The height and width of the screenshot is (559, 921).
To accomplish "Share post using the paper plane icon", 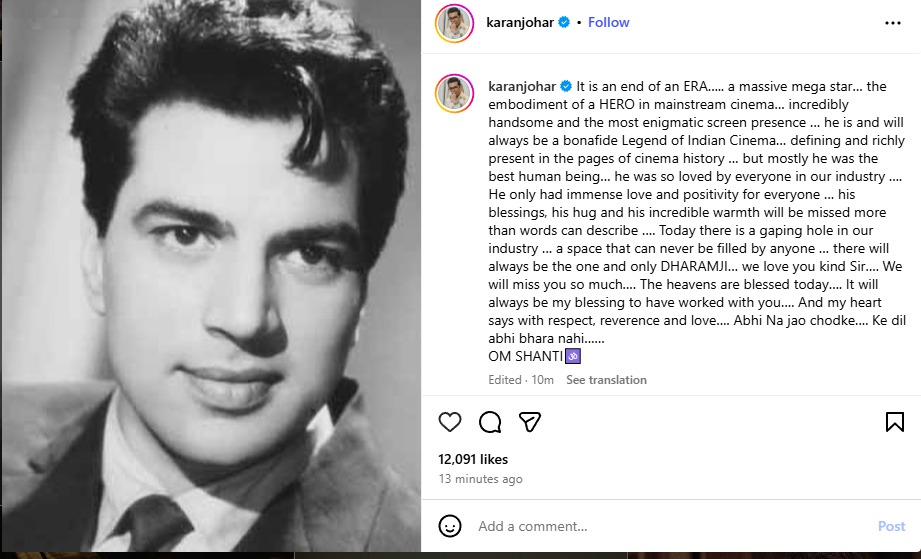I will click(530, 422).
